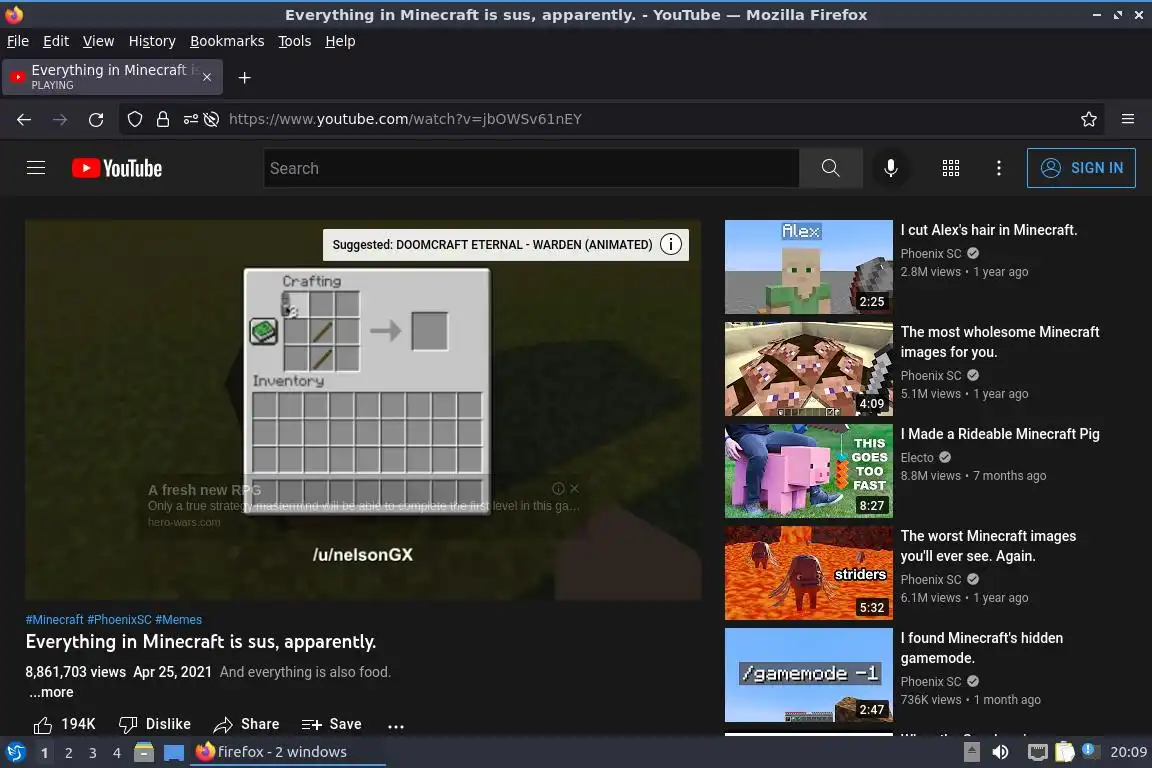Show desktop with the blue taskbar icon

pos(173,753)
